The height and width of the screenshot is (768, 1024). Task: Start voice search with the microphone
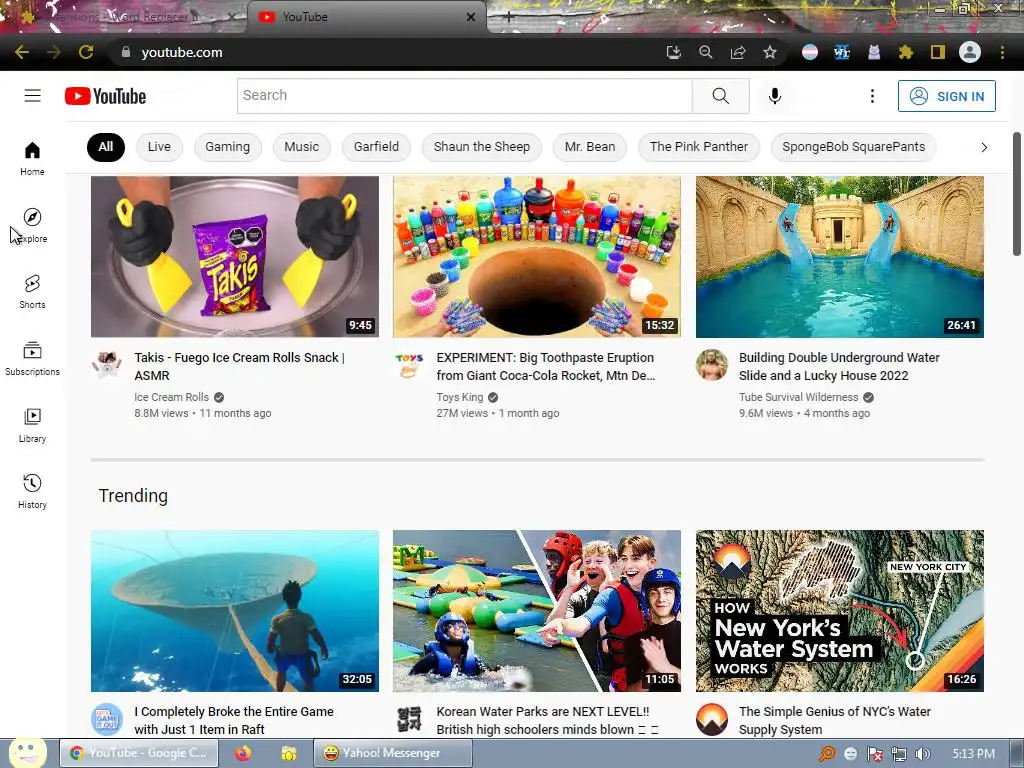point(775,96)
